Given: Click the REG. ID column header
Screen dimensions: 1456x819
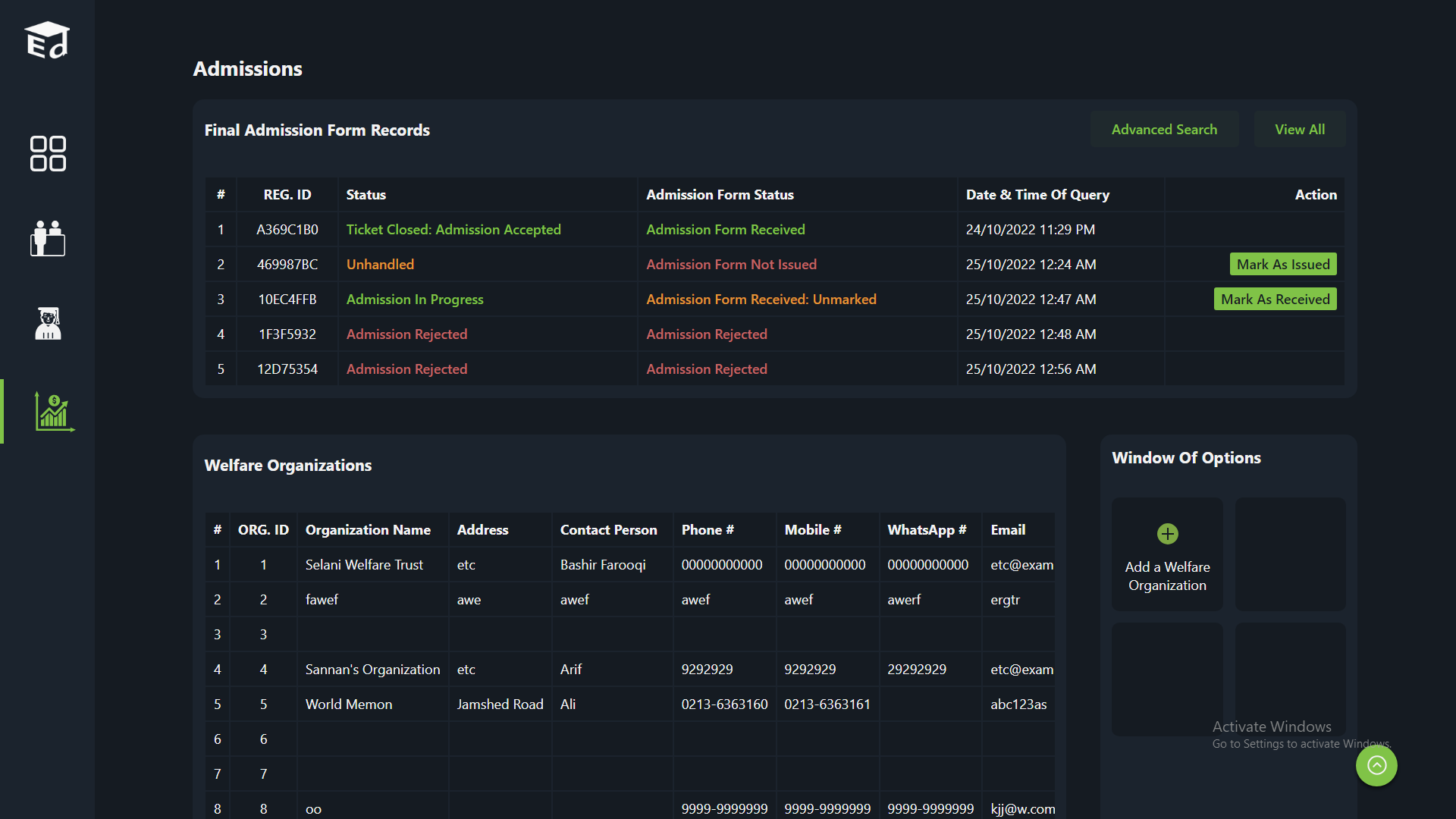Looking at the screenshot, I should click(x=287, y=195).
